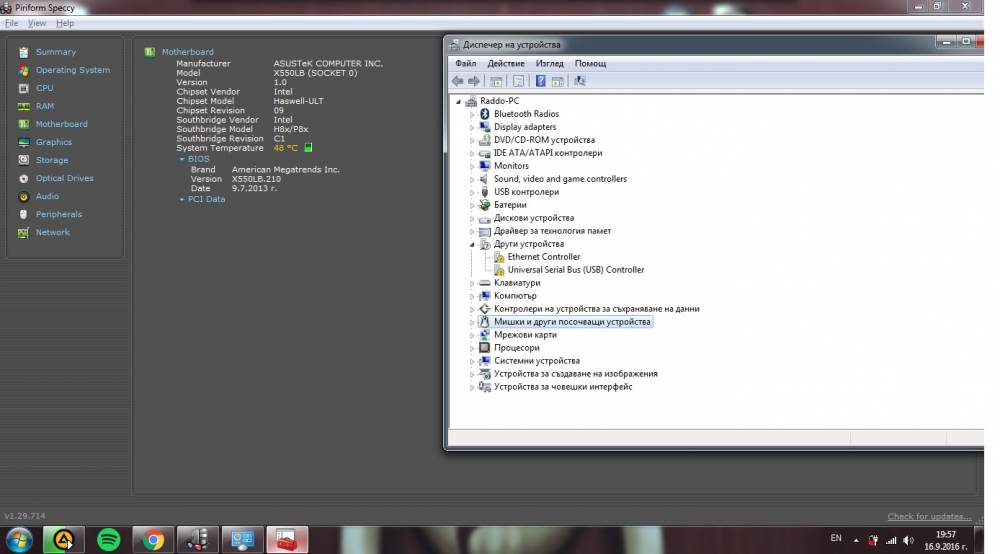The width and height of the screenshot is (1000, 554).
Task: Select USB контролери category
Action: (526, 192)
